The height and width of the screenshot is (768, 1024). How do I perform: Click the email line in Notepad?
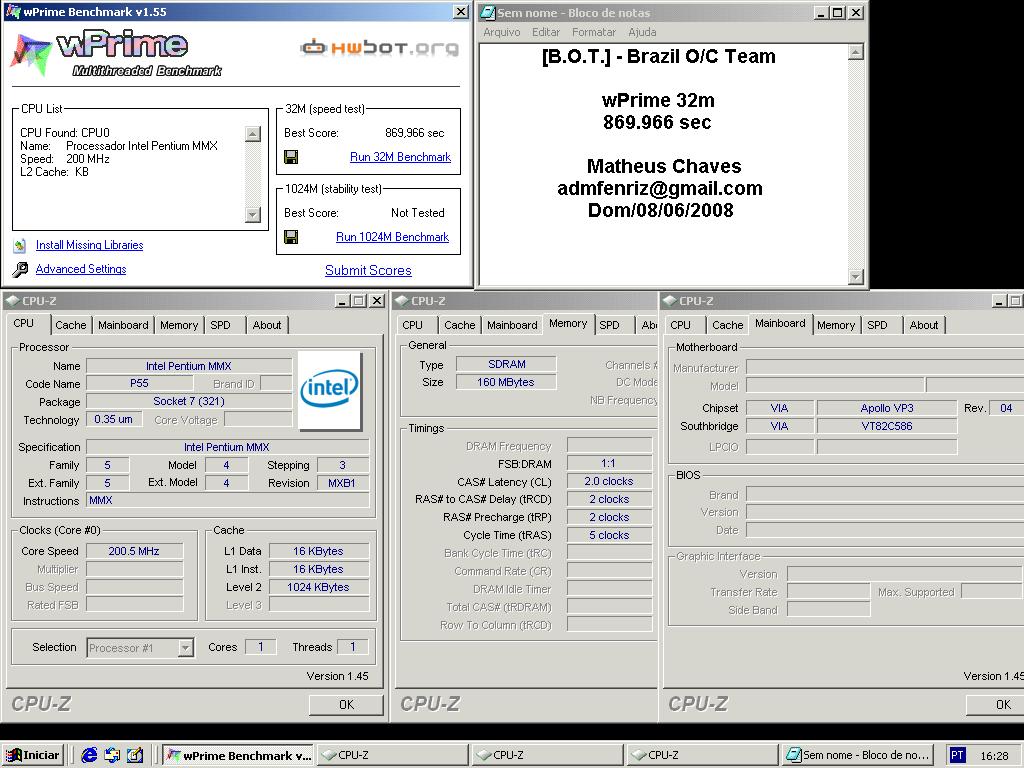coord(660,189)
